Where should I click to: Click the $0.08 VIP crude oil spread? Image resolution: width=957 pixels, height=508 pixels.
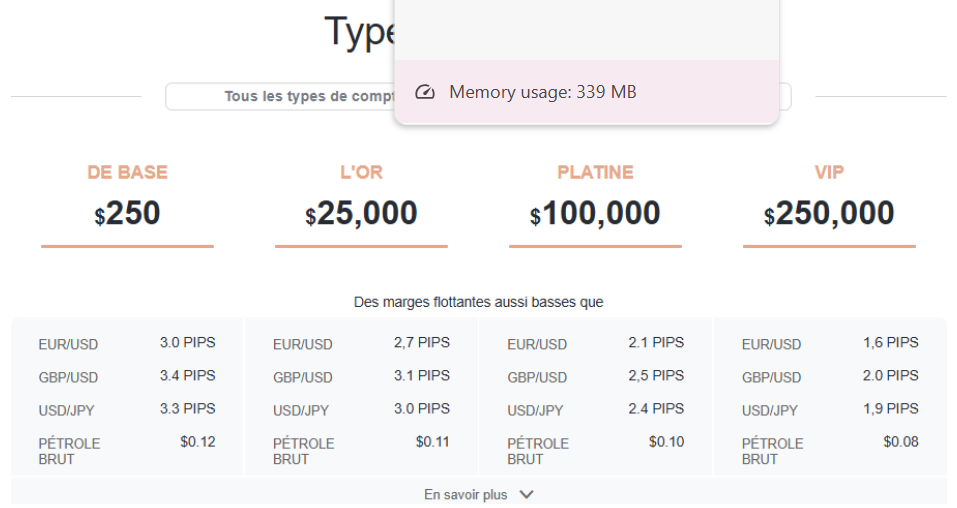tap(900, 442)
